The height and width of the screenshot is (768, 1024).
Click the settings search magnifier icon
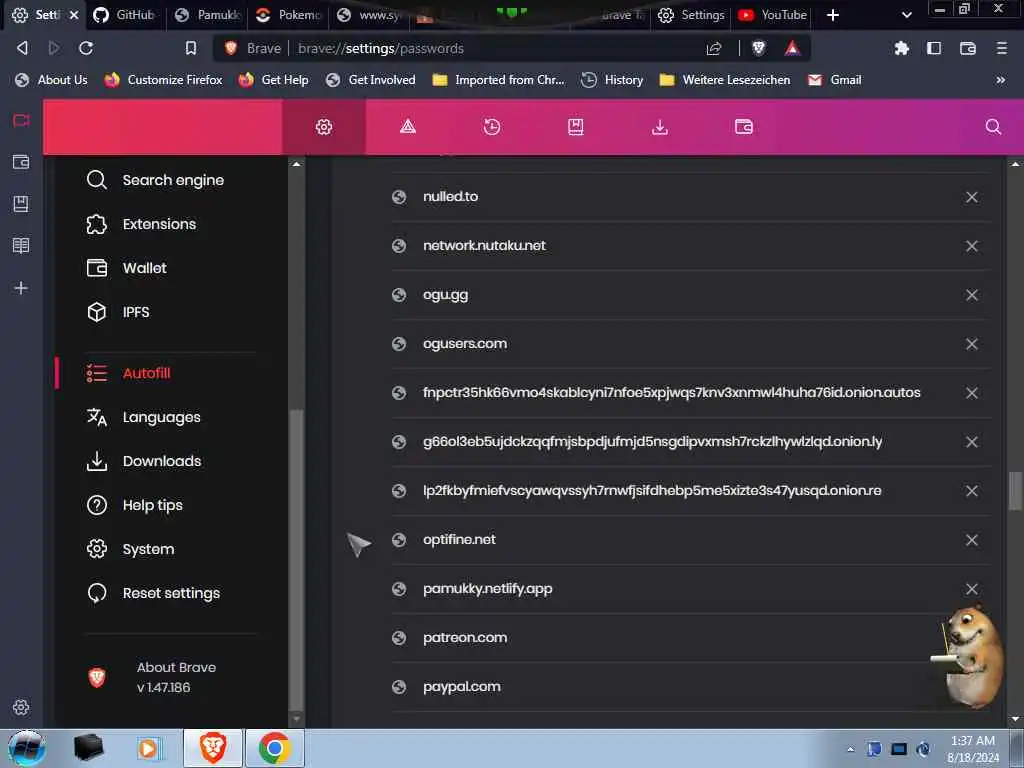pyautogui.click(x=993, y=127)
